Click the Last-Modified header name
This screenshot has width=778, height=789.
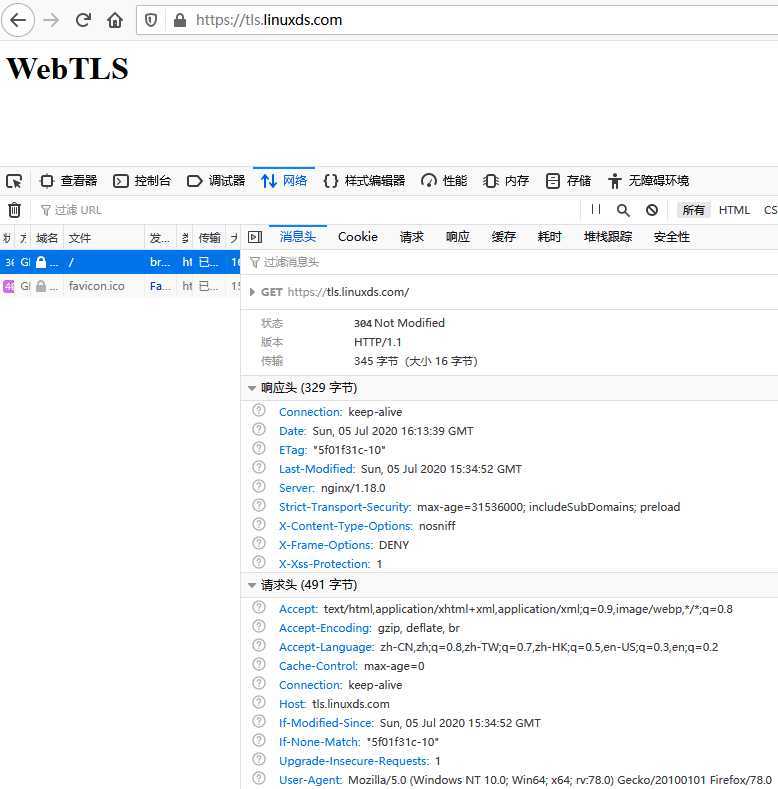coord(317,469)
